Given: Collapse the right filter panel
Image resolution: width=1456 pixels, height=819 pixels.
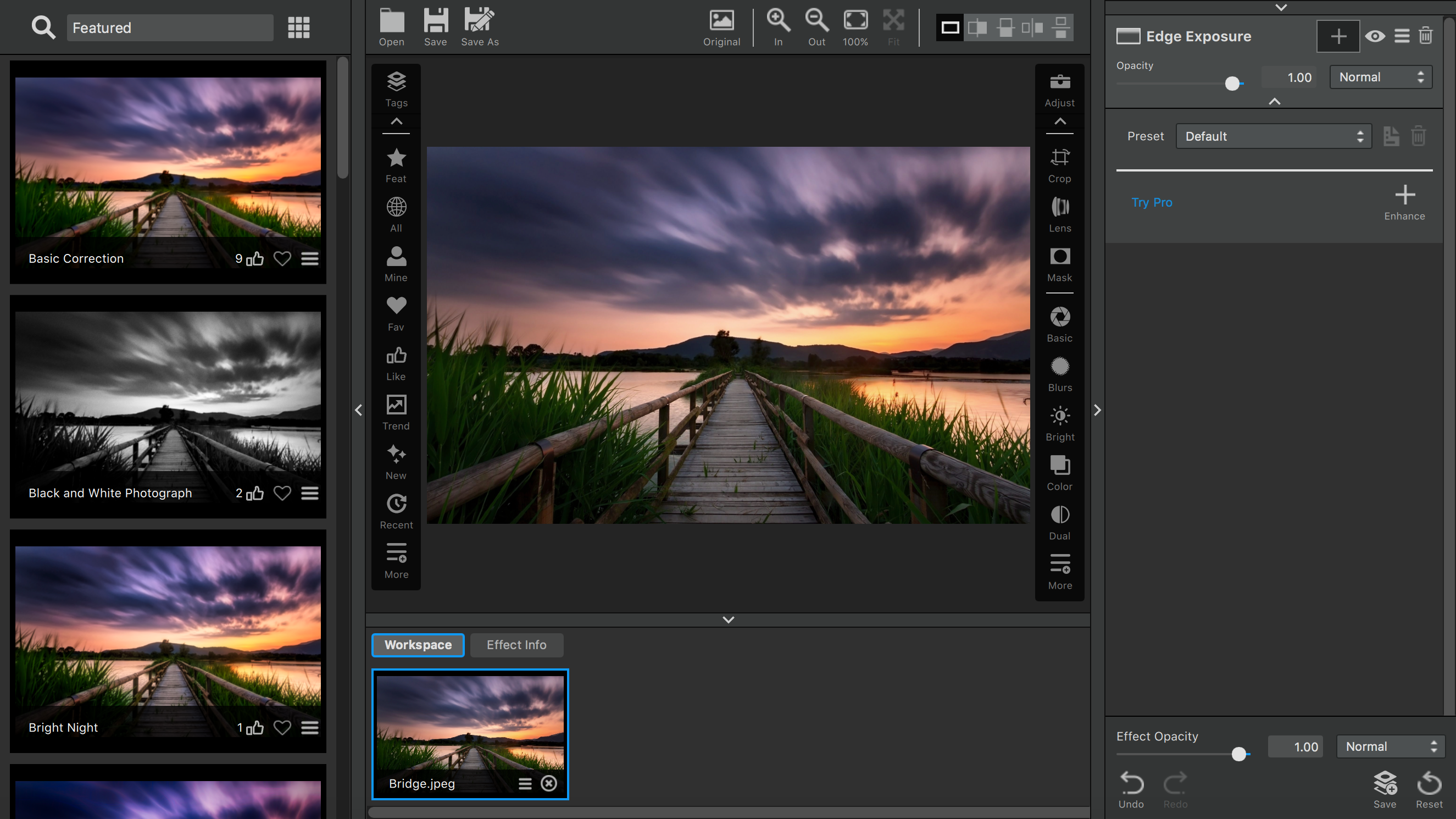Looking at the screenshot, I should click(x=1097, y=410).
